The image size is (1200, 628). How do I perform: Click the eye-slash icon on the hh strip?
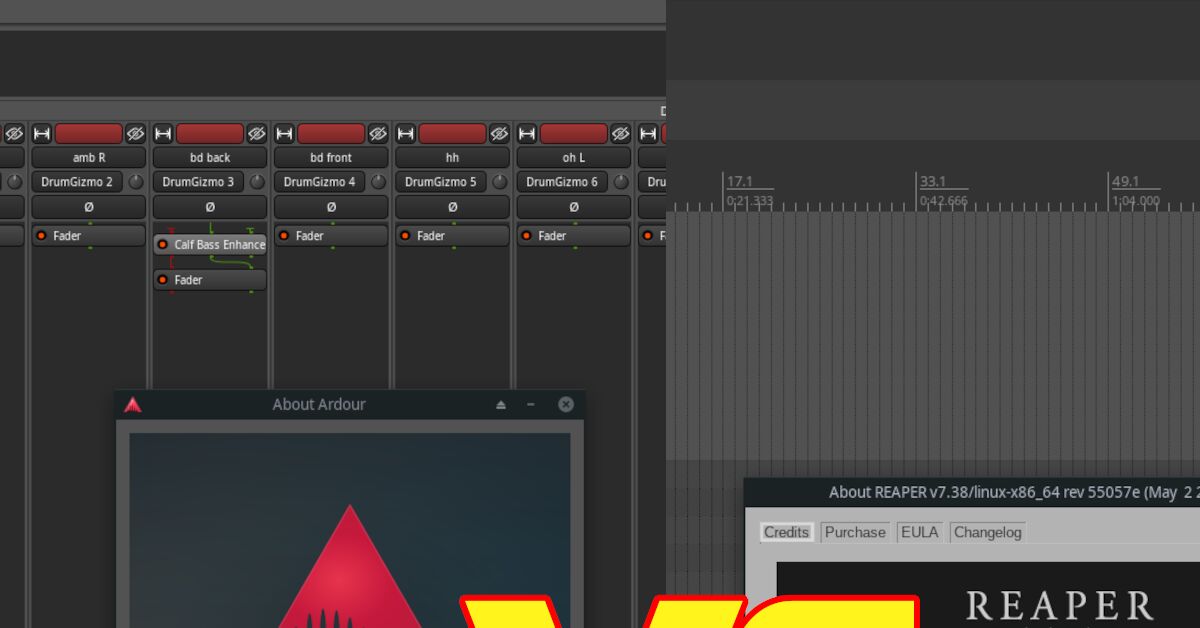tap(497, 133)
